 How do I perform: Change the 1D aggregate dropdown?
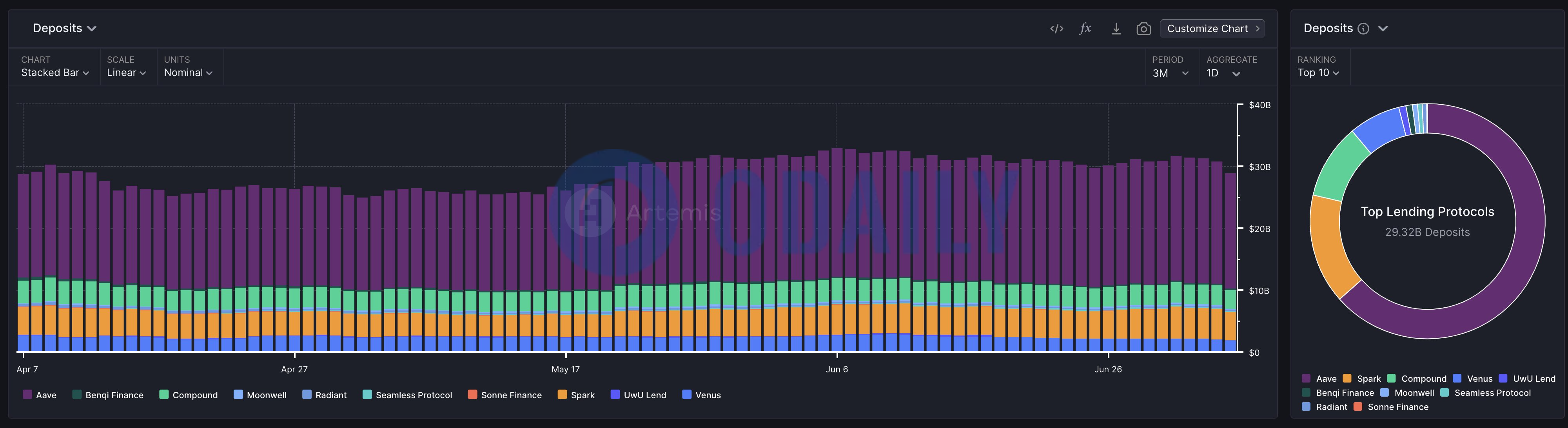pos(1223,73)
